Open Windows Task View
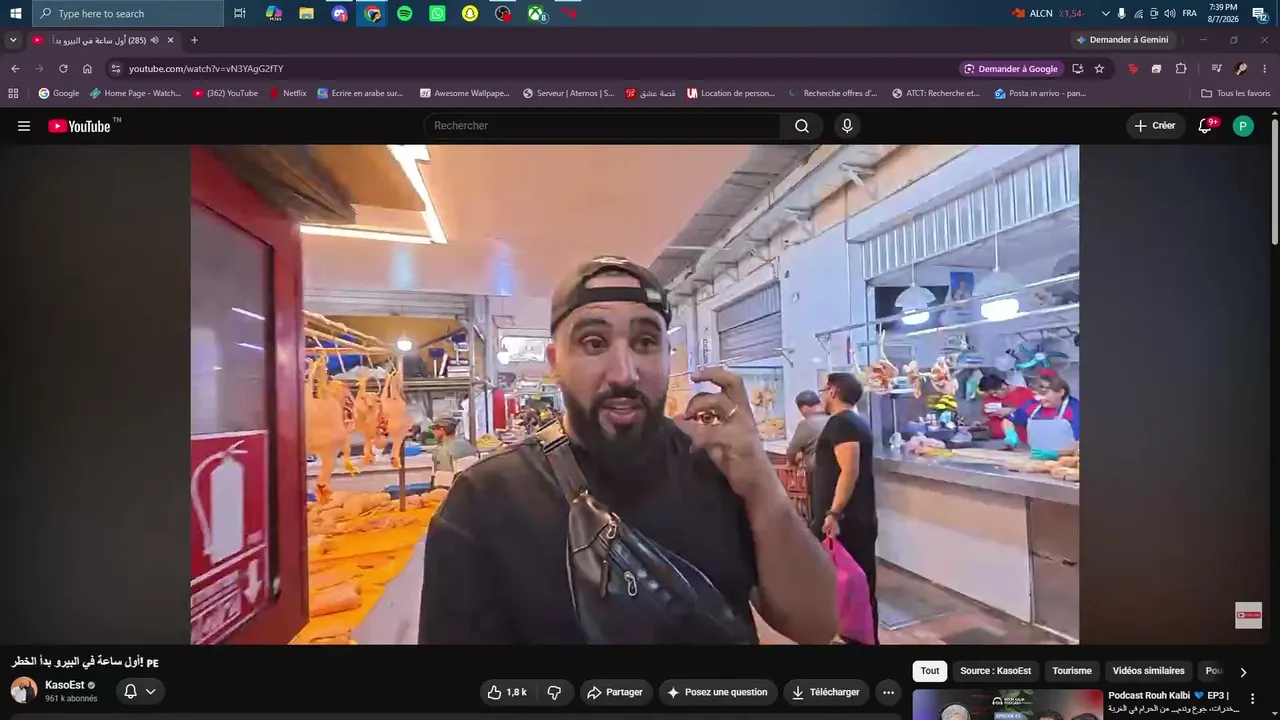1280x720 pixels. click(240, 13)
